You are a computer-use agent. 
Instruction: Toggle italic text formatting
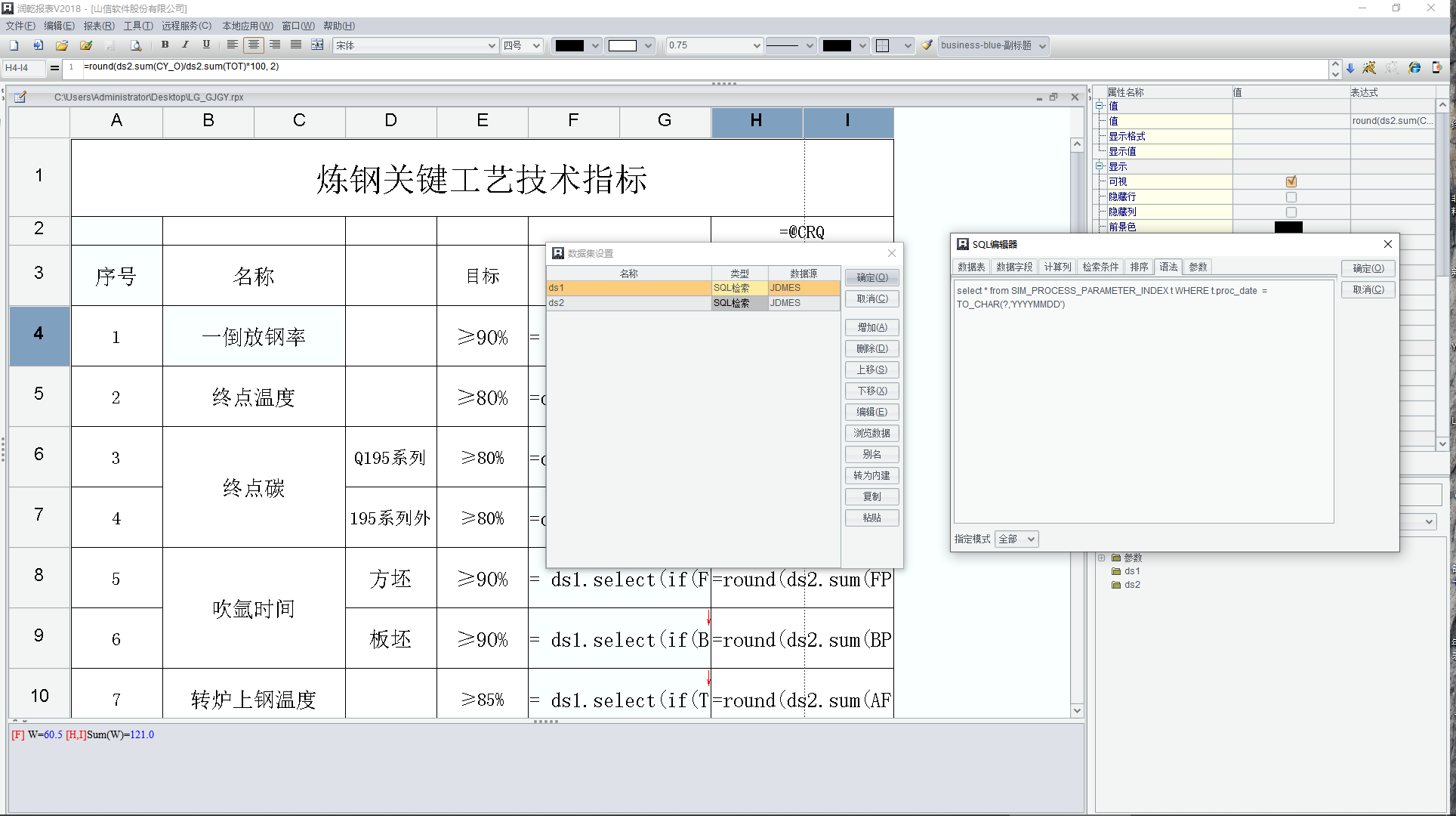coord(185,45)
